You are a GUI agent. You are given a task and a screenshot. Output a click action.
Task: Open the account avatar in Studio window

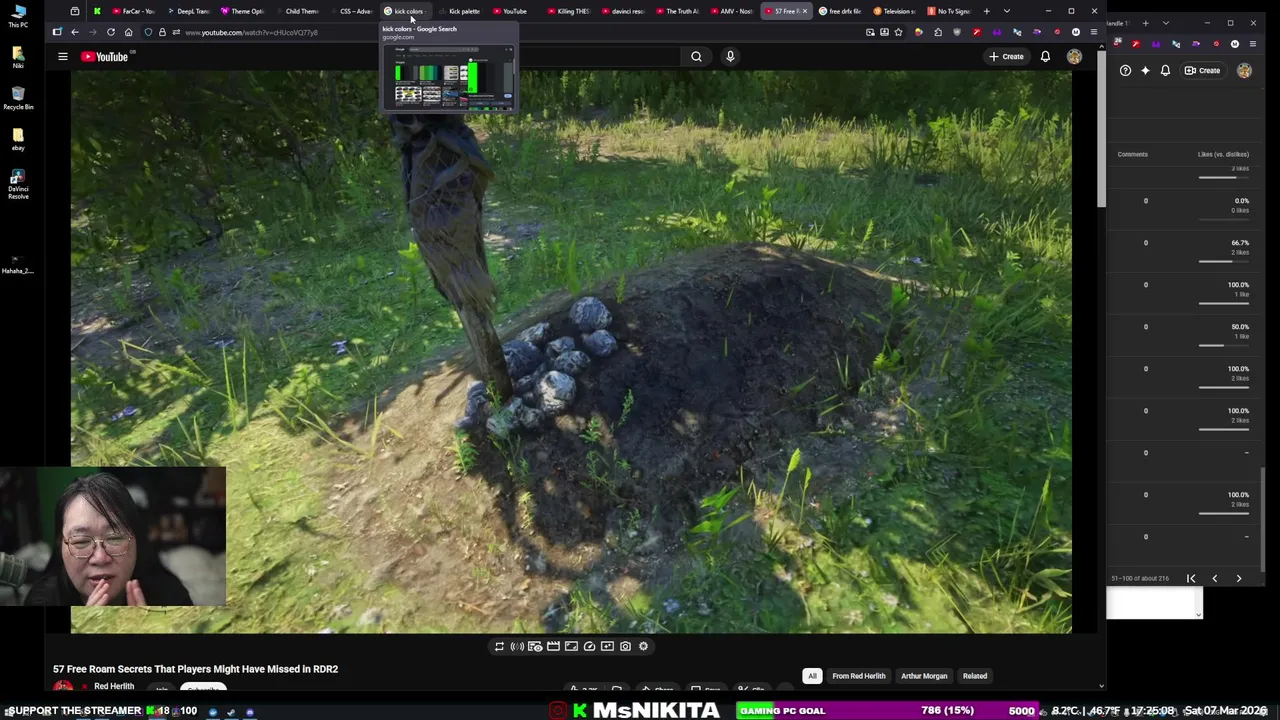(x=1244, y=71)
